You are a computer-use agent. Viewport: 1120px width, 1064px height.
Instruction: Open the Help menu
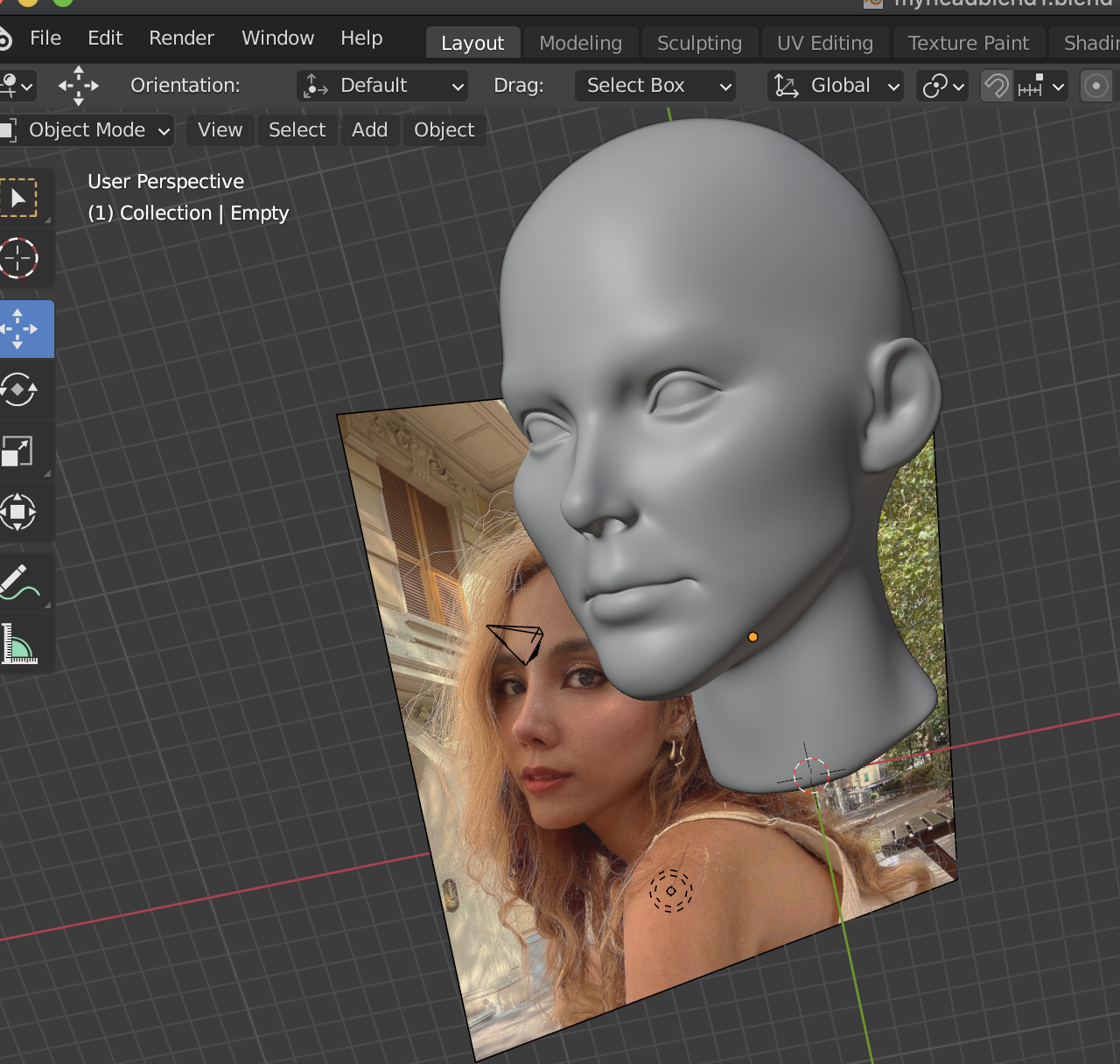[361, 38]
